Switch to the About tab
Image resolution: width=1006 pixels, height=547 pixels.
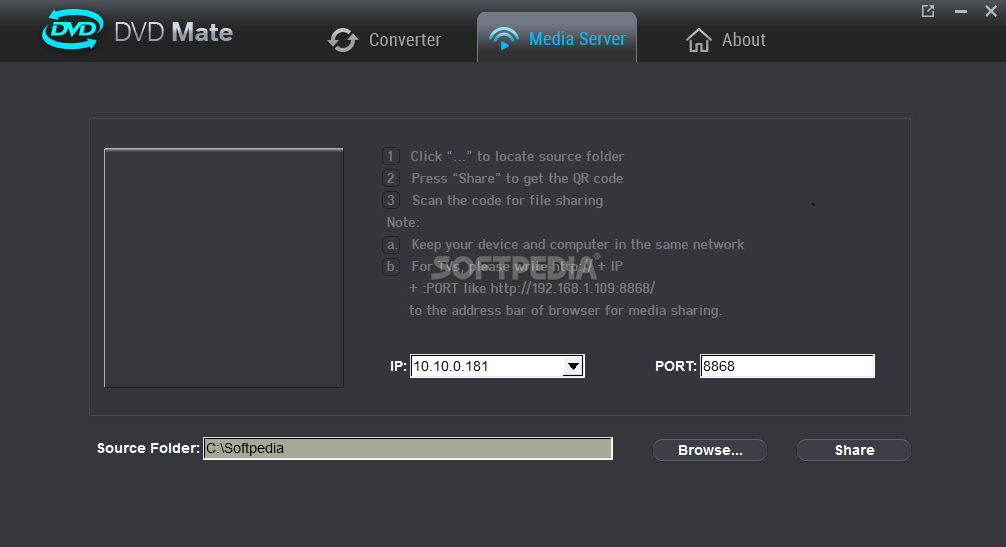[726, 40]
